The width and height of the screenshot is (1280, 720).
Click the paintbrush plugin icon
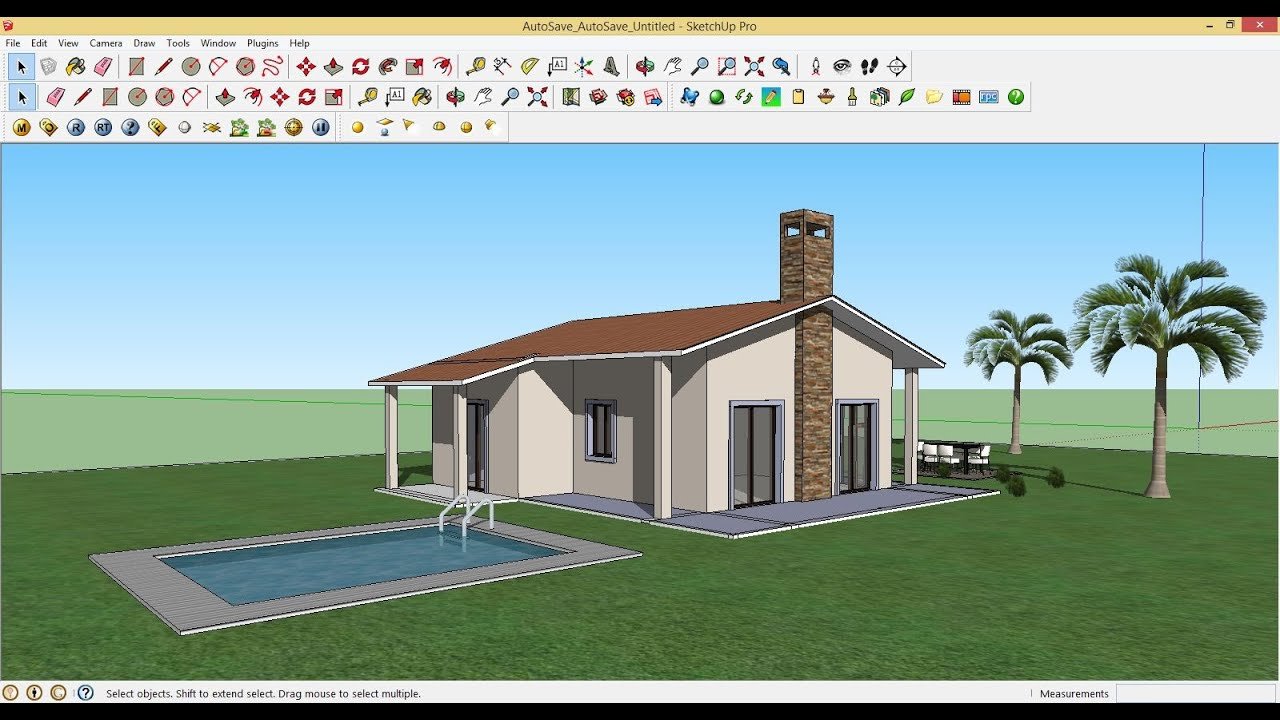(x=852, y=97)
